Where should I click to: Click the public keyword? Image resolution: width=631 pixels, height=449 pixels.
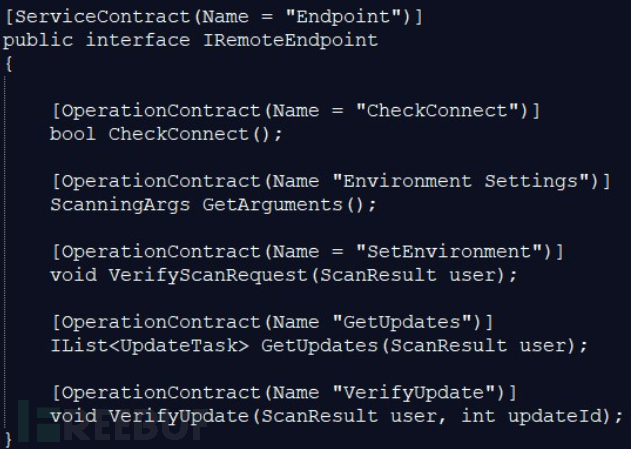point(38,40)
